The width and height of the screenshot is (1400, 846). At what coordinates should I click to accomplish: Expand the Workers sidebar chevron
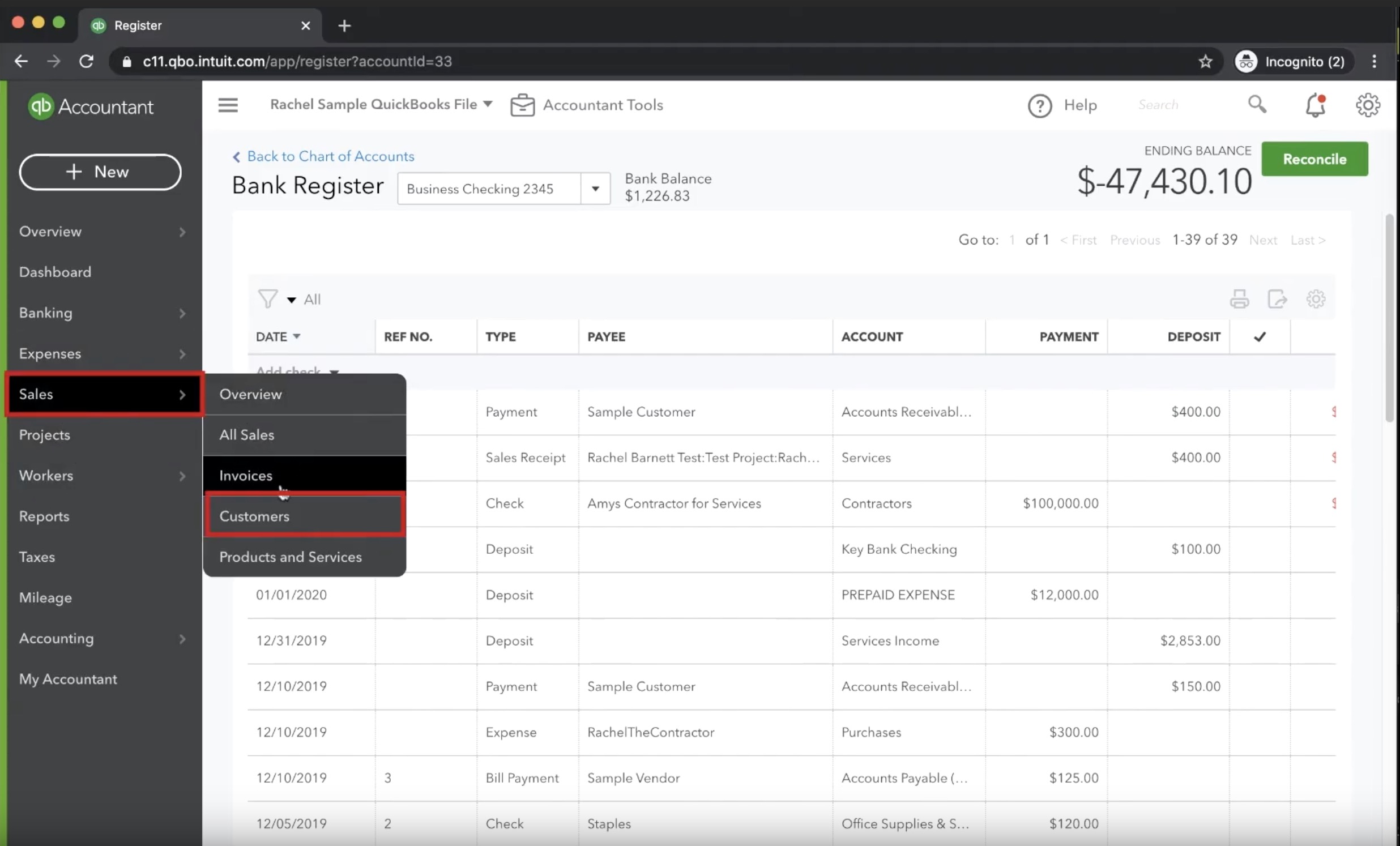click(x=182, y=476)
